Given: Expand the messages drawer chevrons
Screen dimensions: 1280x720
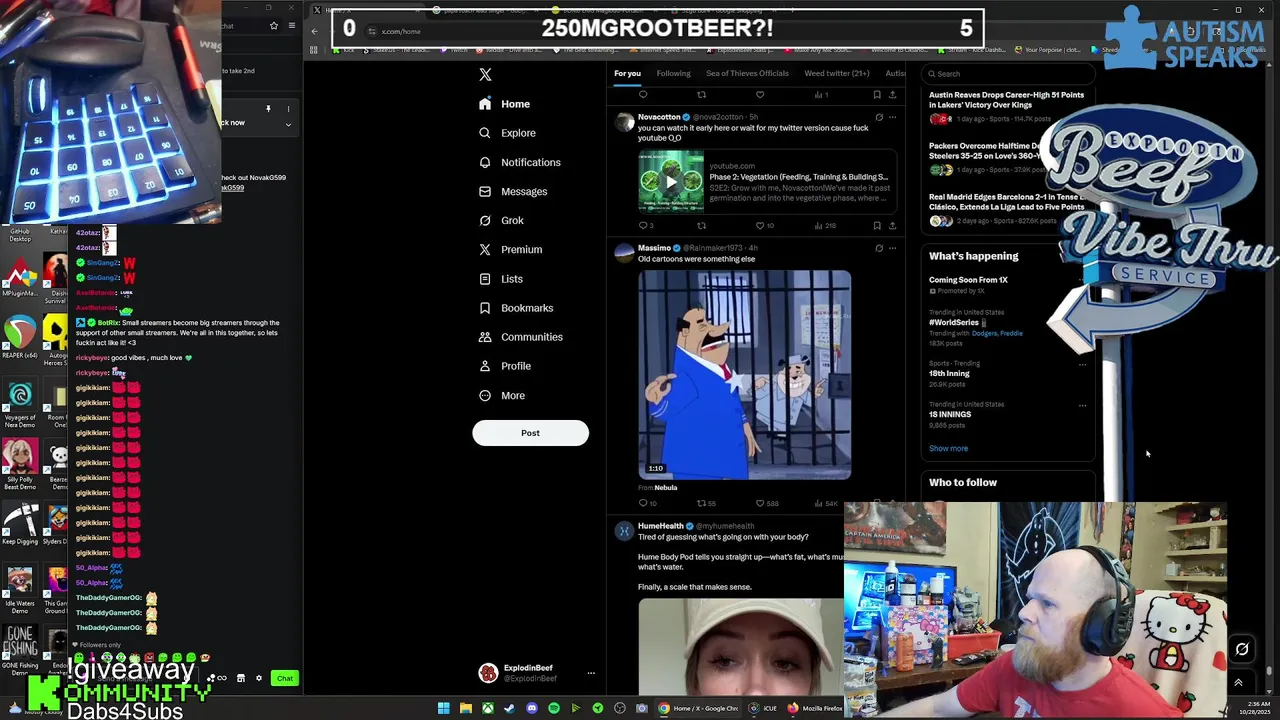Looking at the screenshot, I should point(1238,683).
